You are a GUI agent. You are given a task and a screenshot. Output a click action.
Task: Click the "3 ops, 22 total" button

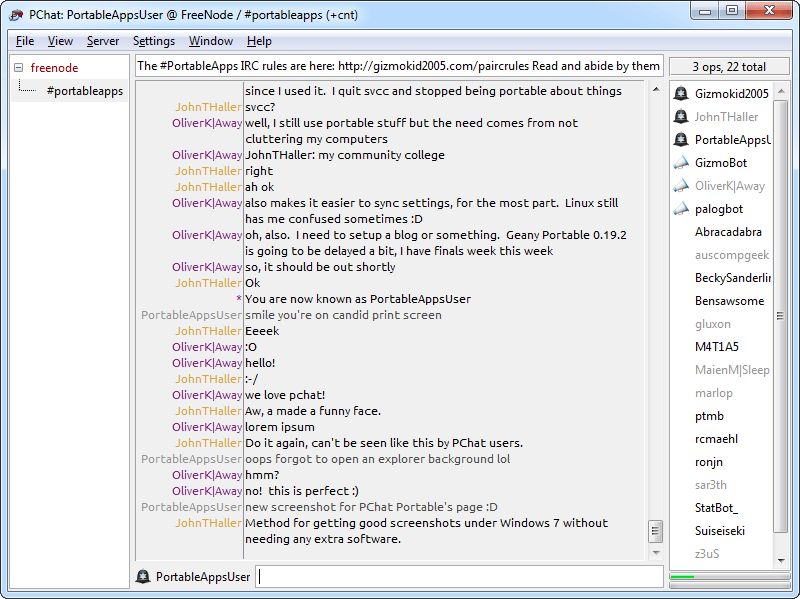731,65
